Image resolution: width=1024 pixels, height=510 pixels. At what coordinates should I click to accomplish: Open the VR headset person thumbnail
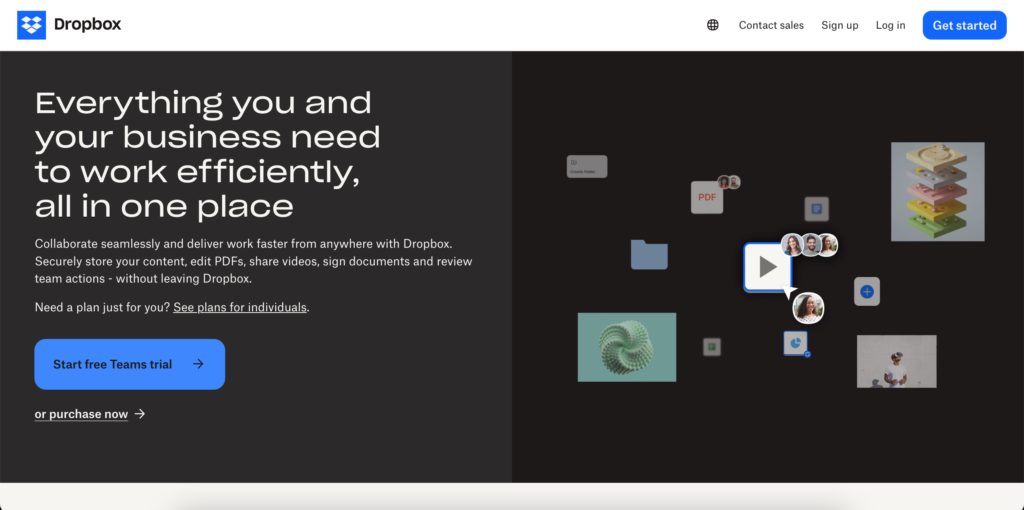coord(897,361)
